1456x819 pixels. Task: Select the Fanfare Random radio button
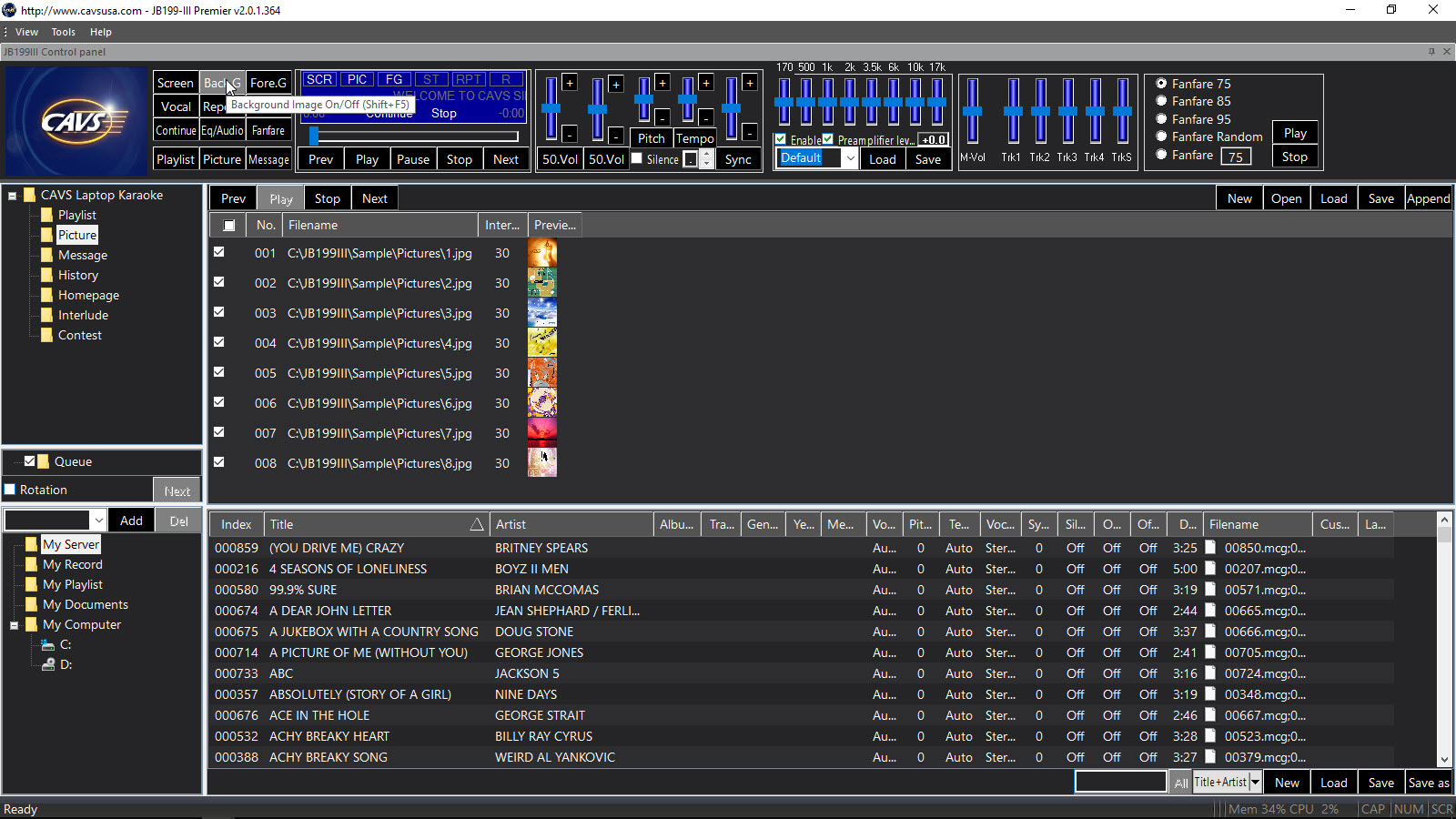pos(1161,136)
